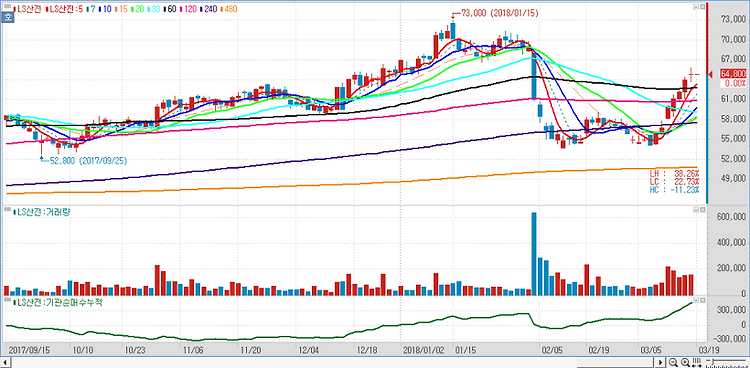Click the 73,000 (2018/01/15) high annotation

pos(499,14)
